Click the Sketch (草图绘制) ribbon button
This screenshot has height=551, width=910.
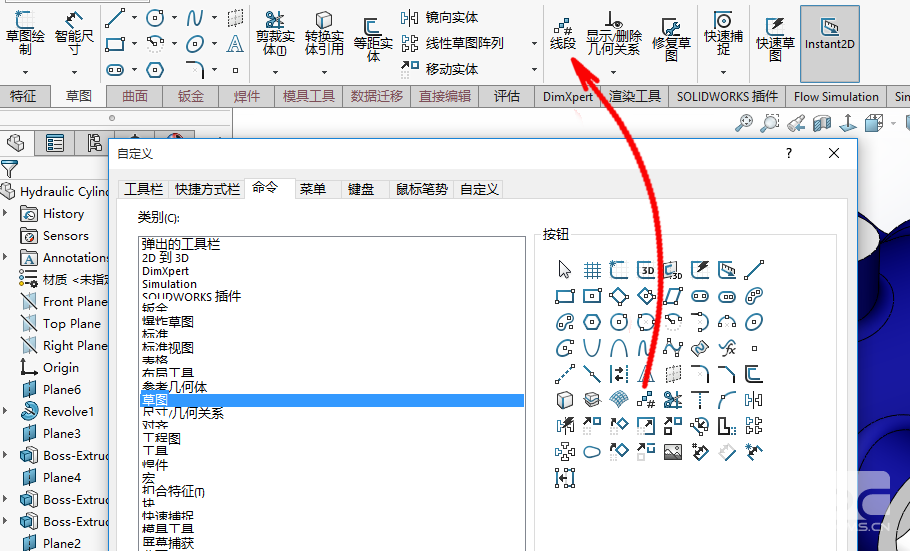(25, 33)
